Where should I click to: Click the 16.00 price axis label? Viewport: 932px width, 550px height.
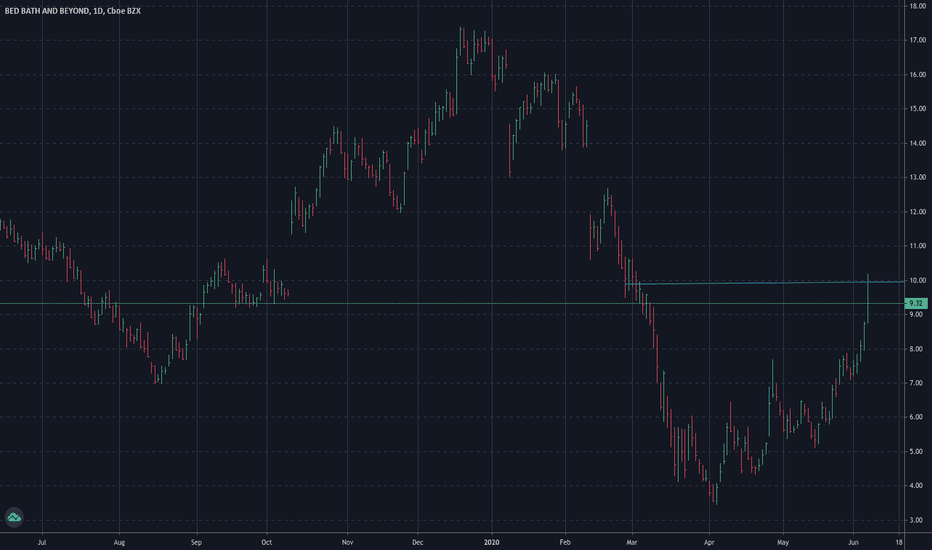[917, 75]
